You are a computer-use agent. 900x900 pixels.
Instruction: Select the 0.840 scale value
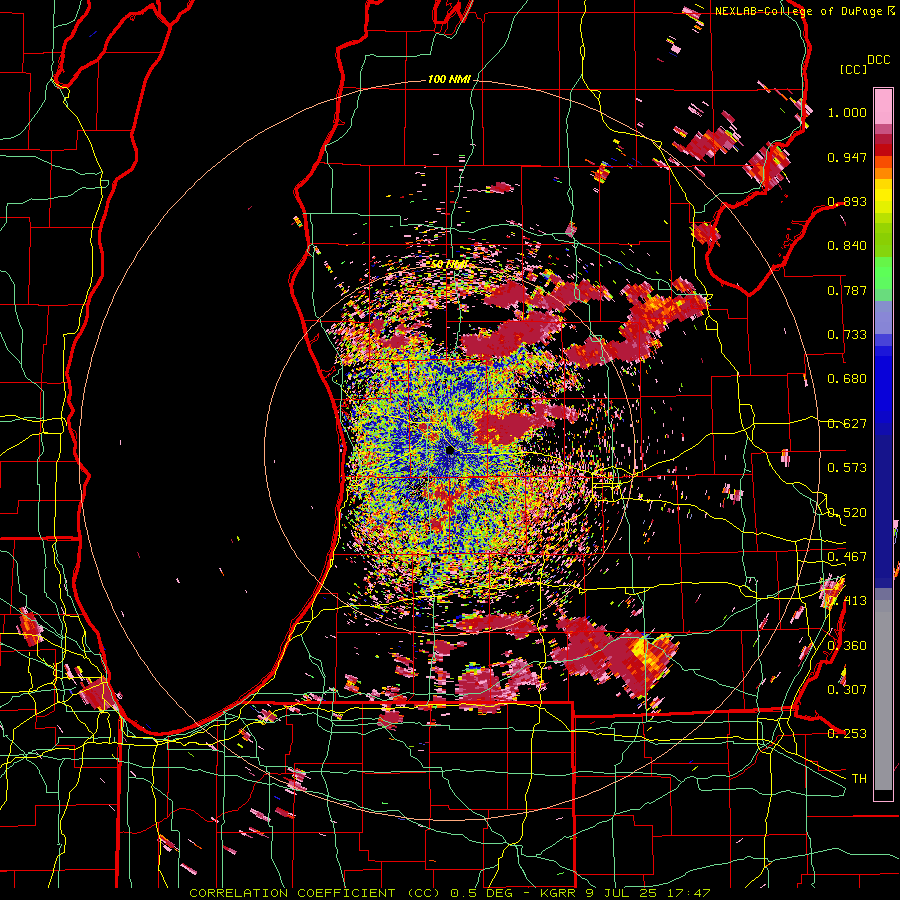tap(847, 246)
